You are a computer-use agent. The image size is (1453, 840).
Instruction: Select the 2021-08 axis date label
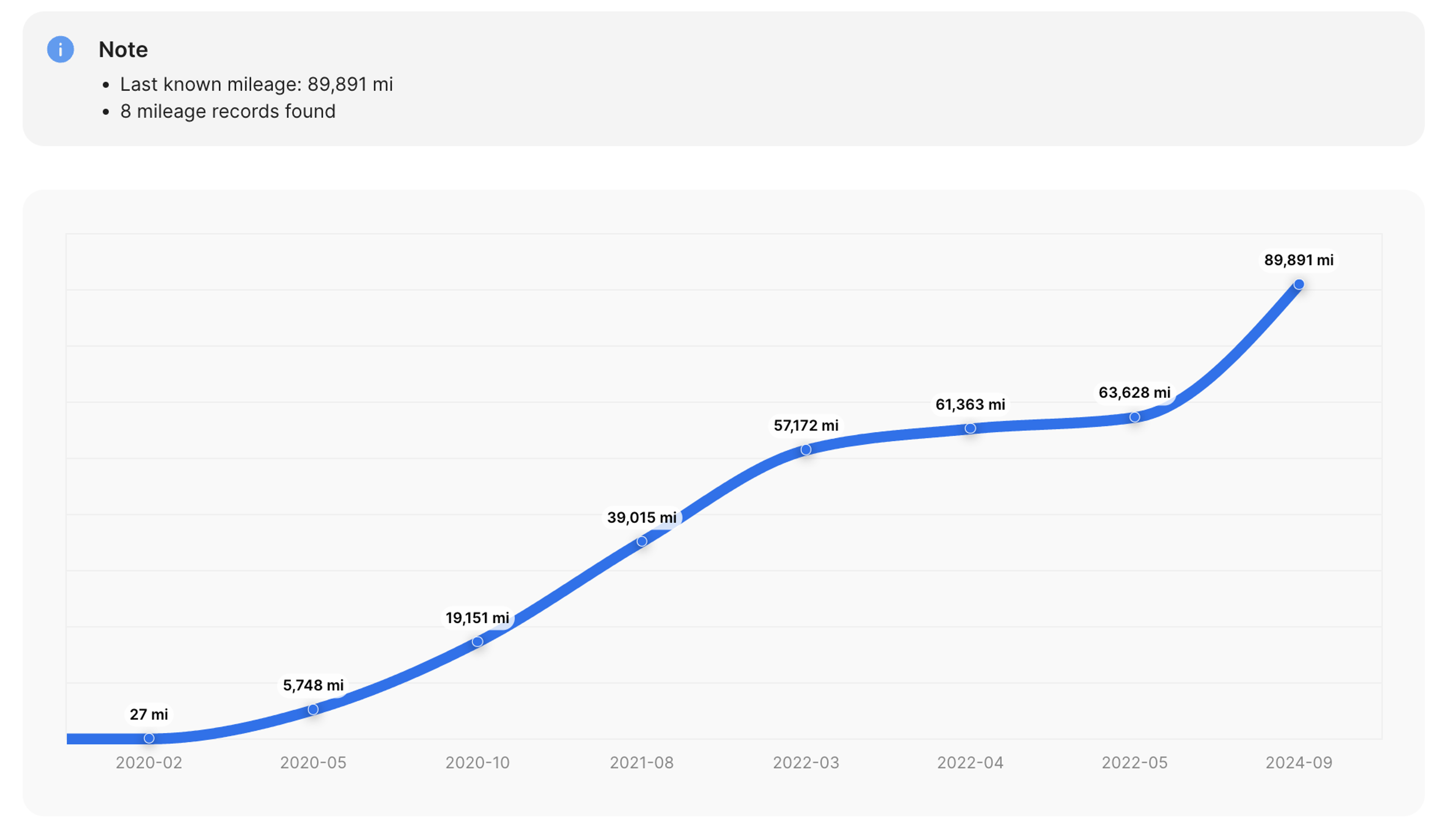[x=642, y=762]
